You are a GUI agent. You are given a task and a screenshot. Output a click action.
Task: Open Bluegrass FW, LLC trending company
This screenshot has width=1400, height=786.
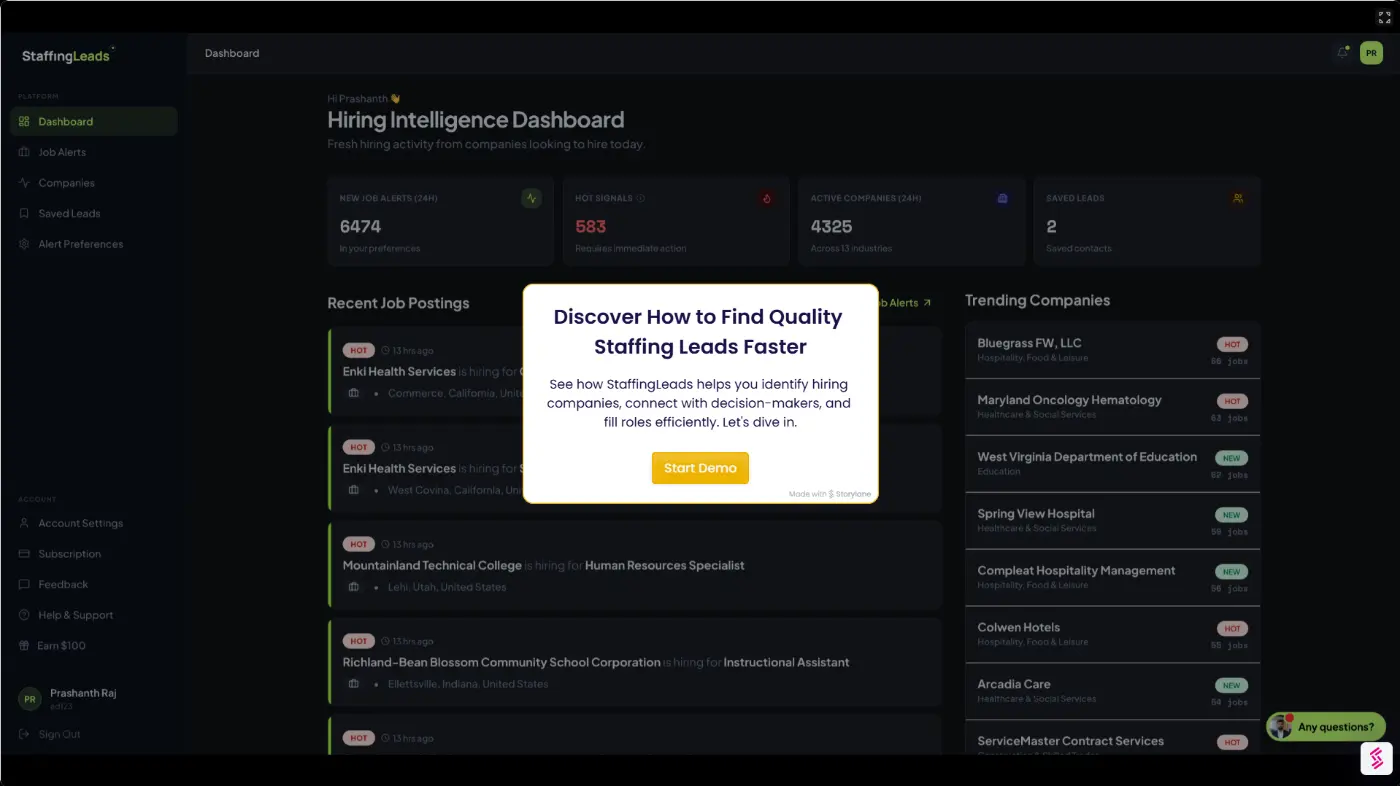[x=1112, y=350]
